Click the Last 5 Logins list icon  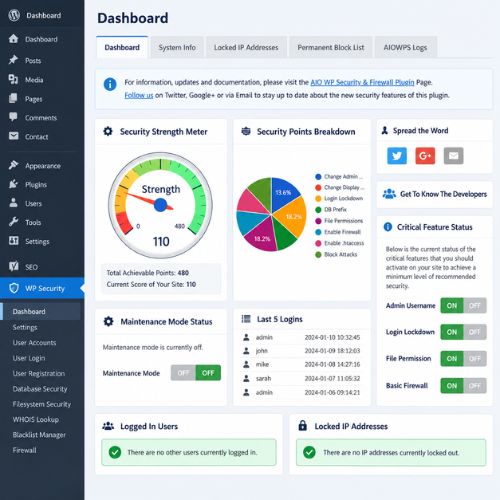pyautogui.click(x=246, y=319)
